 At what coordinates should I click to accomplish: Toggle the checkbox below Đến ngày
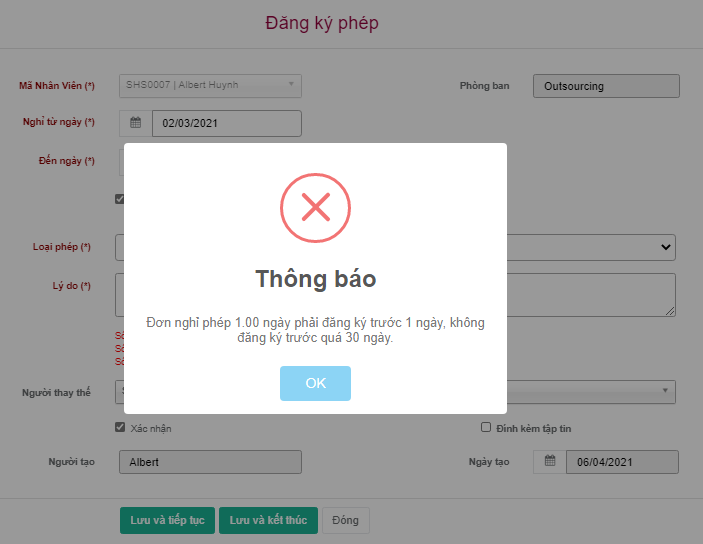(120, 199)
